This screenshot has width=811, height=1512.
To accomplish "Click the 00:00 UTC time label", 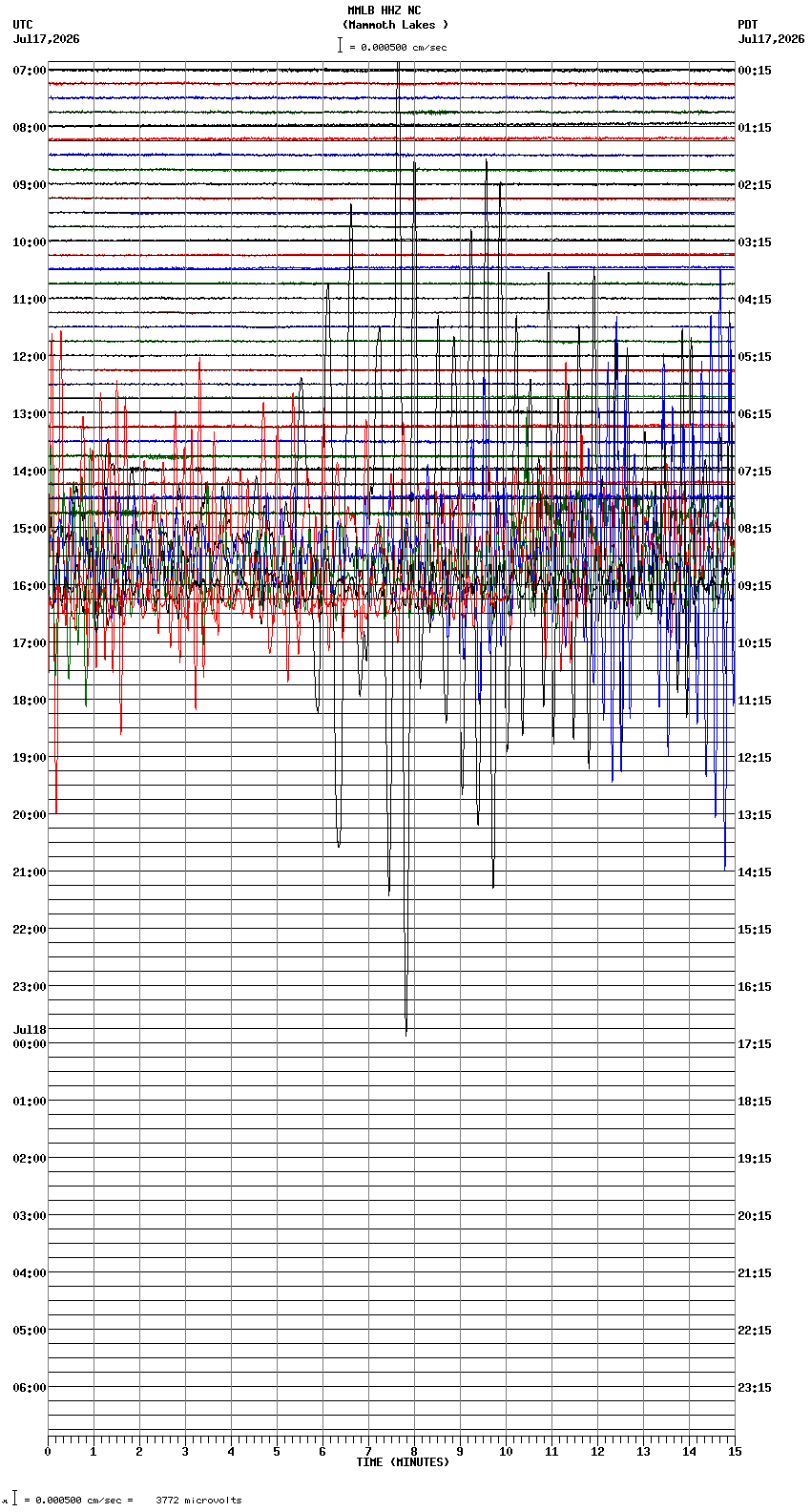I will click(x=30, y=1044).
